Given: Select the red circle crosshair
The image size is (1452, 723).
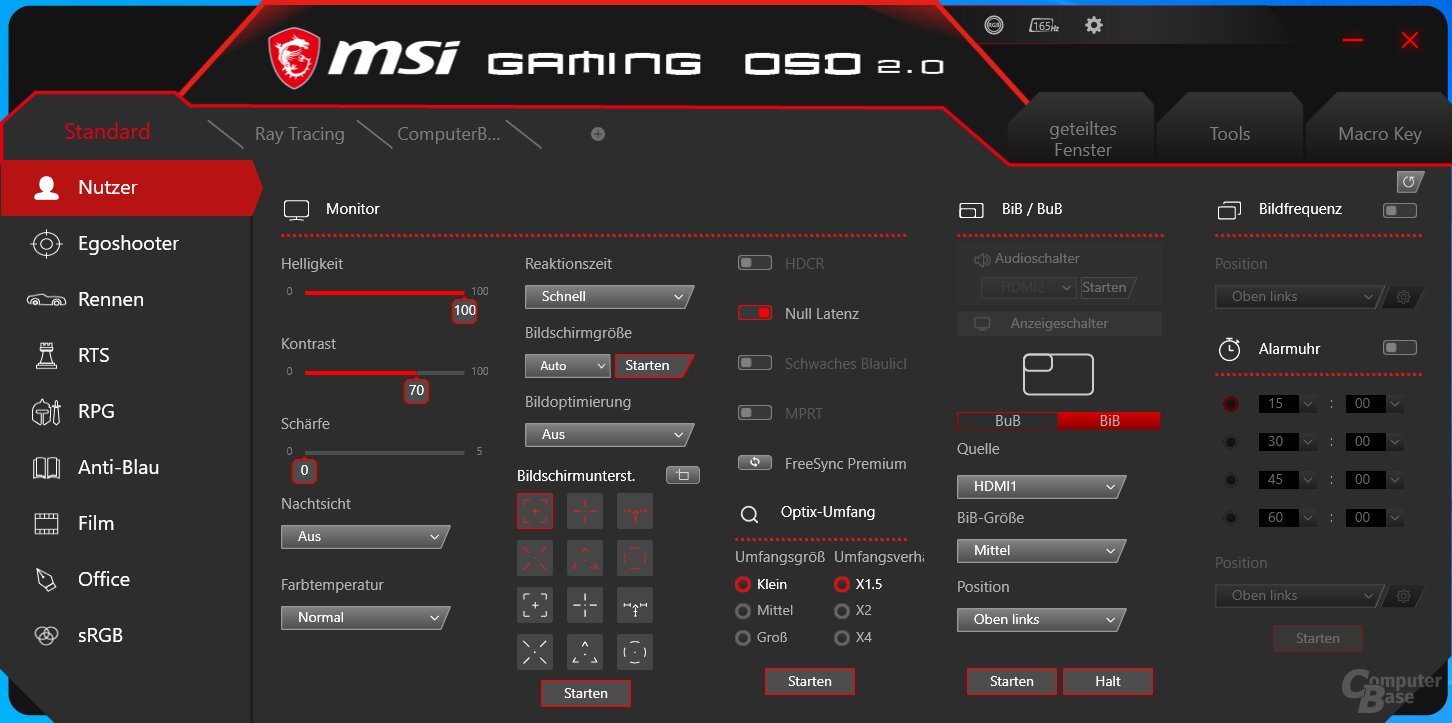Looking at the screenshot, I should [635, 558].
